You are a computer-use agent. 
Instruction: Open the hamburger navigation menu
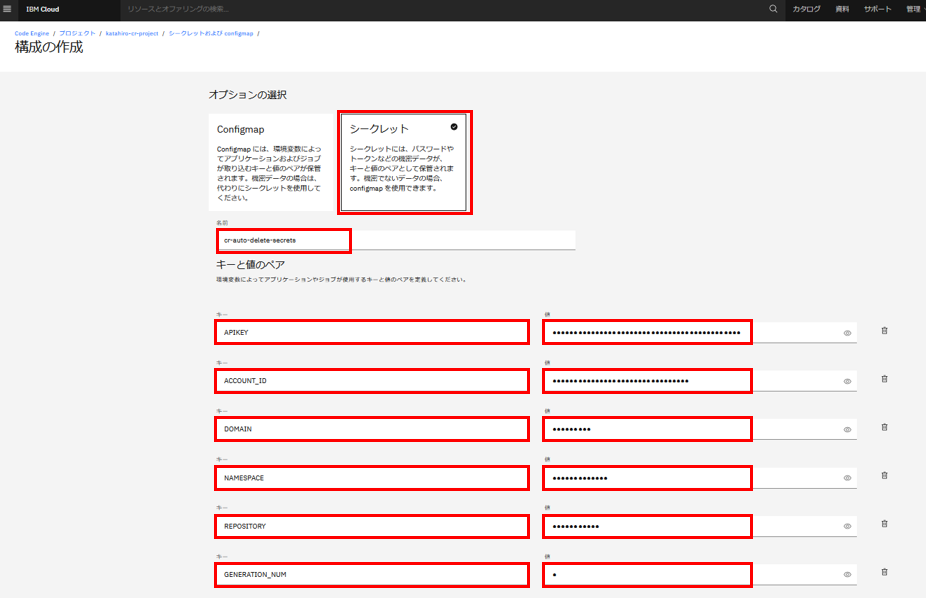7,9
